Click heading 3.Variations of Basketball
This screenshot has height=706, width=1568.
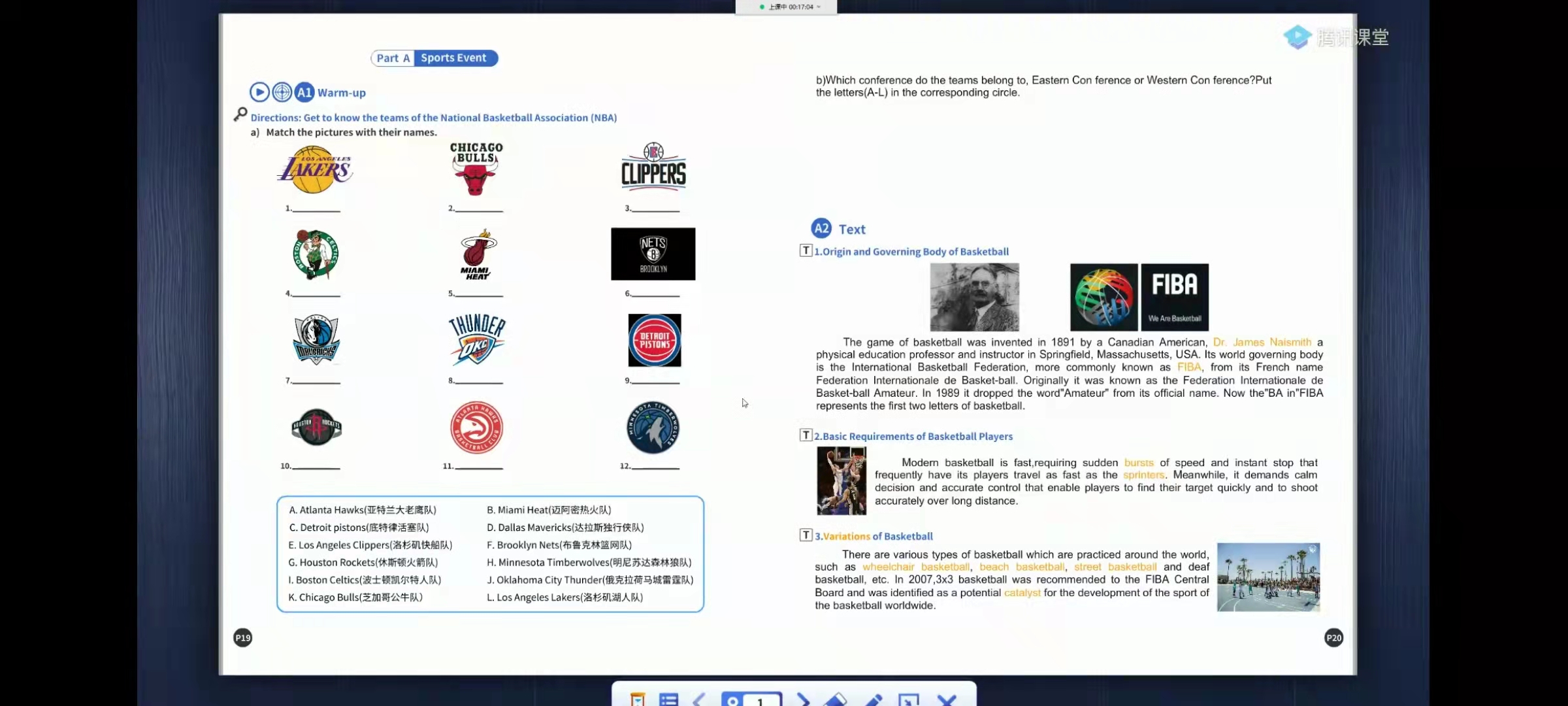point(874,536)
